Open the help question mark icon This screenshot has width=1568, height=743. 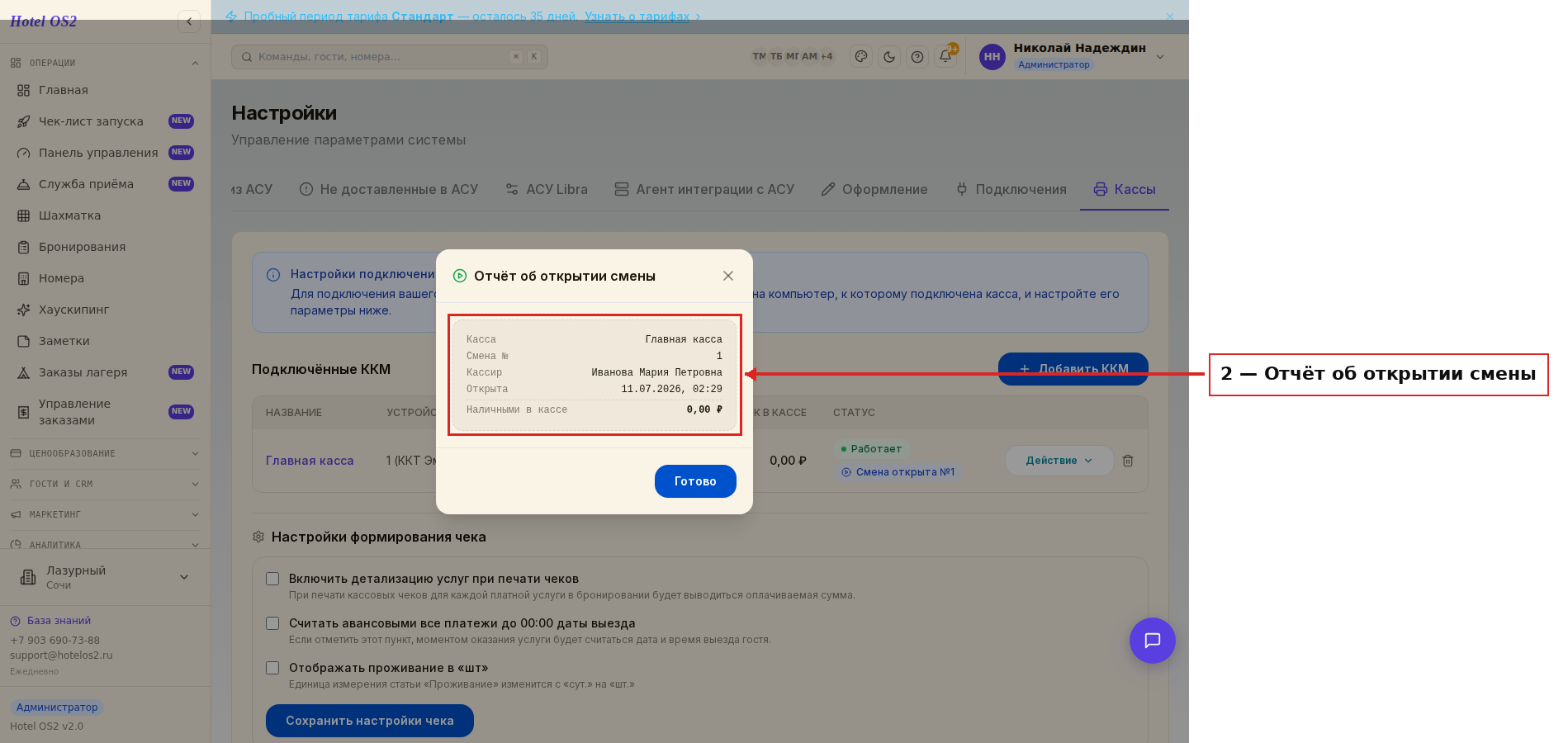[917, 57]
